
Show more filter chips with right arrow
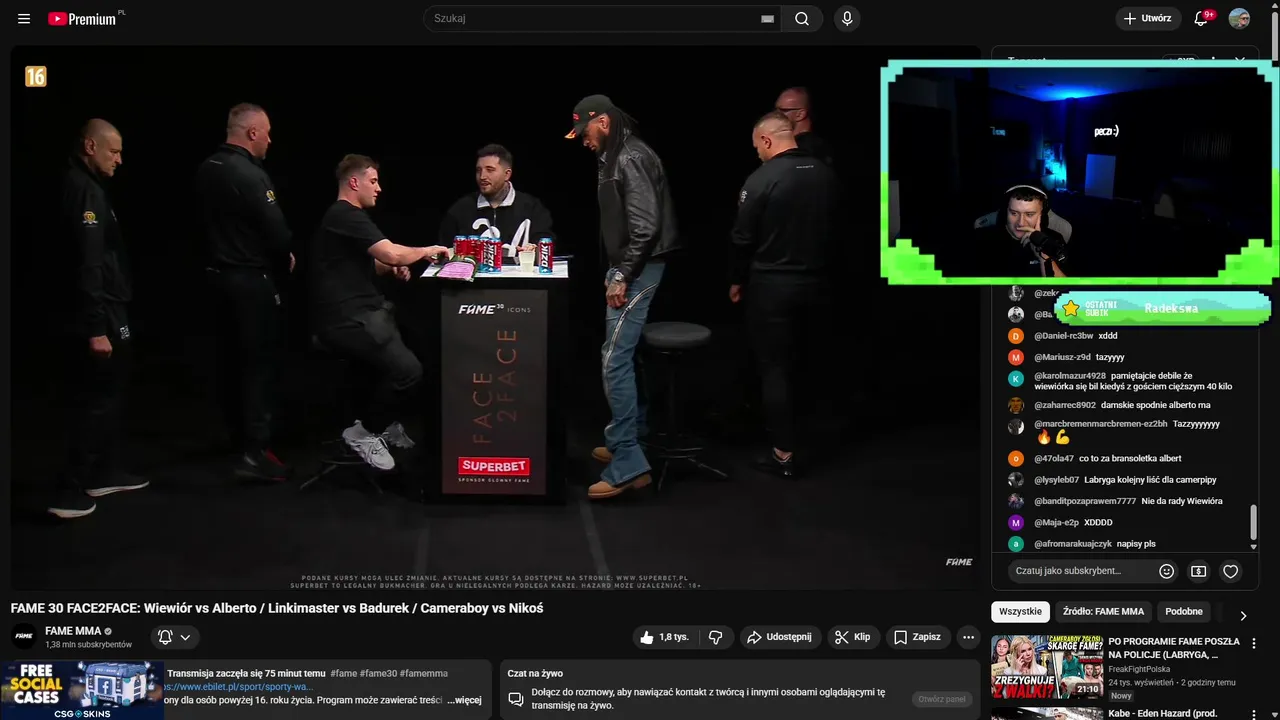[1243, 616]
